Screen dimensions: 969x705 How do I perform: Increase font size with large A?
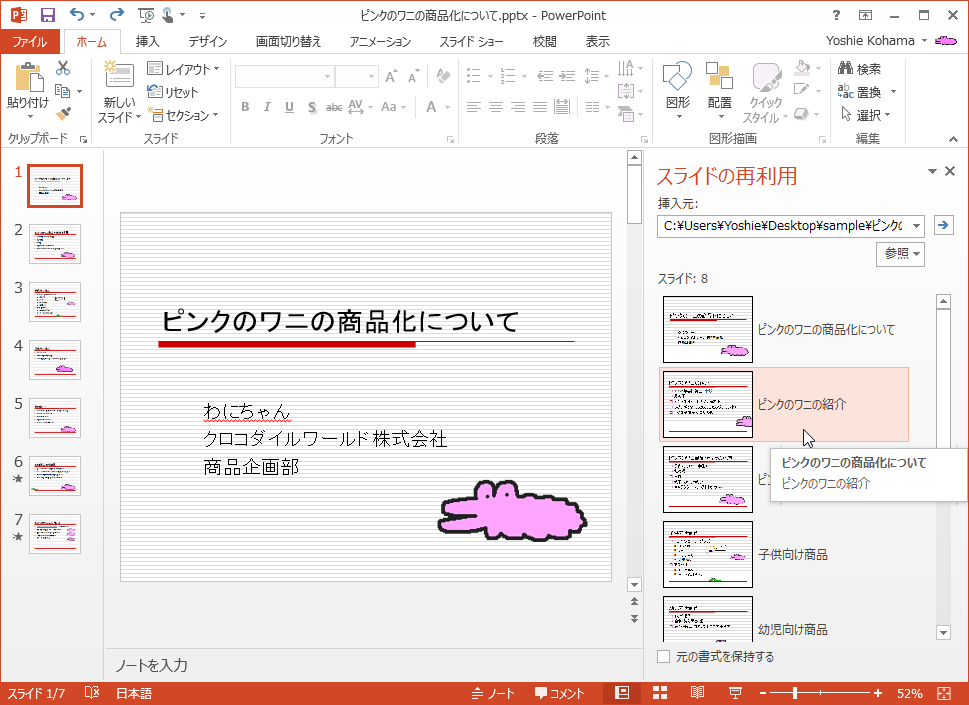point(391,76)
